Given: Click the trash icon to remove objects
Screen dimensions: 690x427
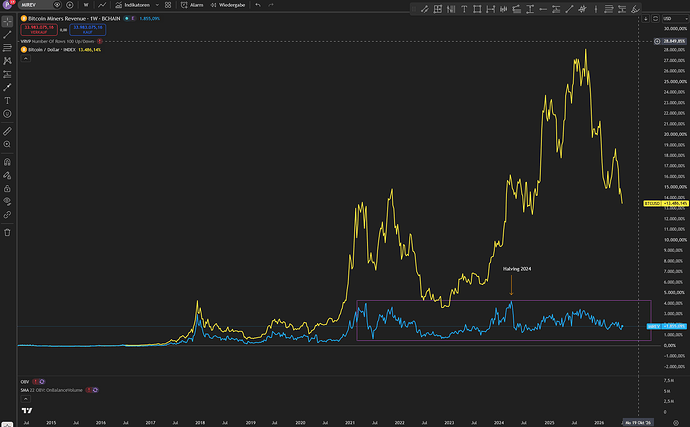Looking at the screenshot, I should (x=7, y=232).
